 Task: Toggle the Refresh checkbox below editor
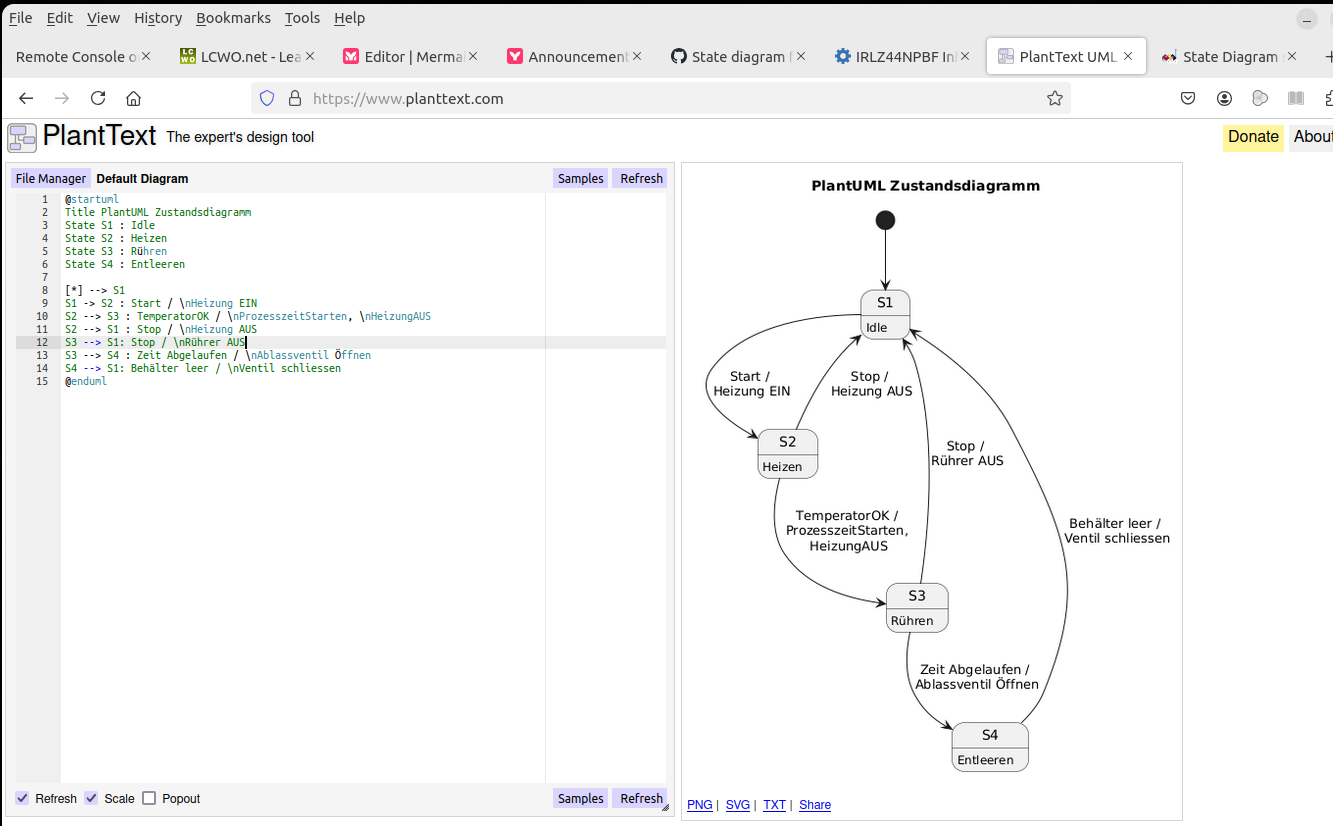(x=22, y=798)
